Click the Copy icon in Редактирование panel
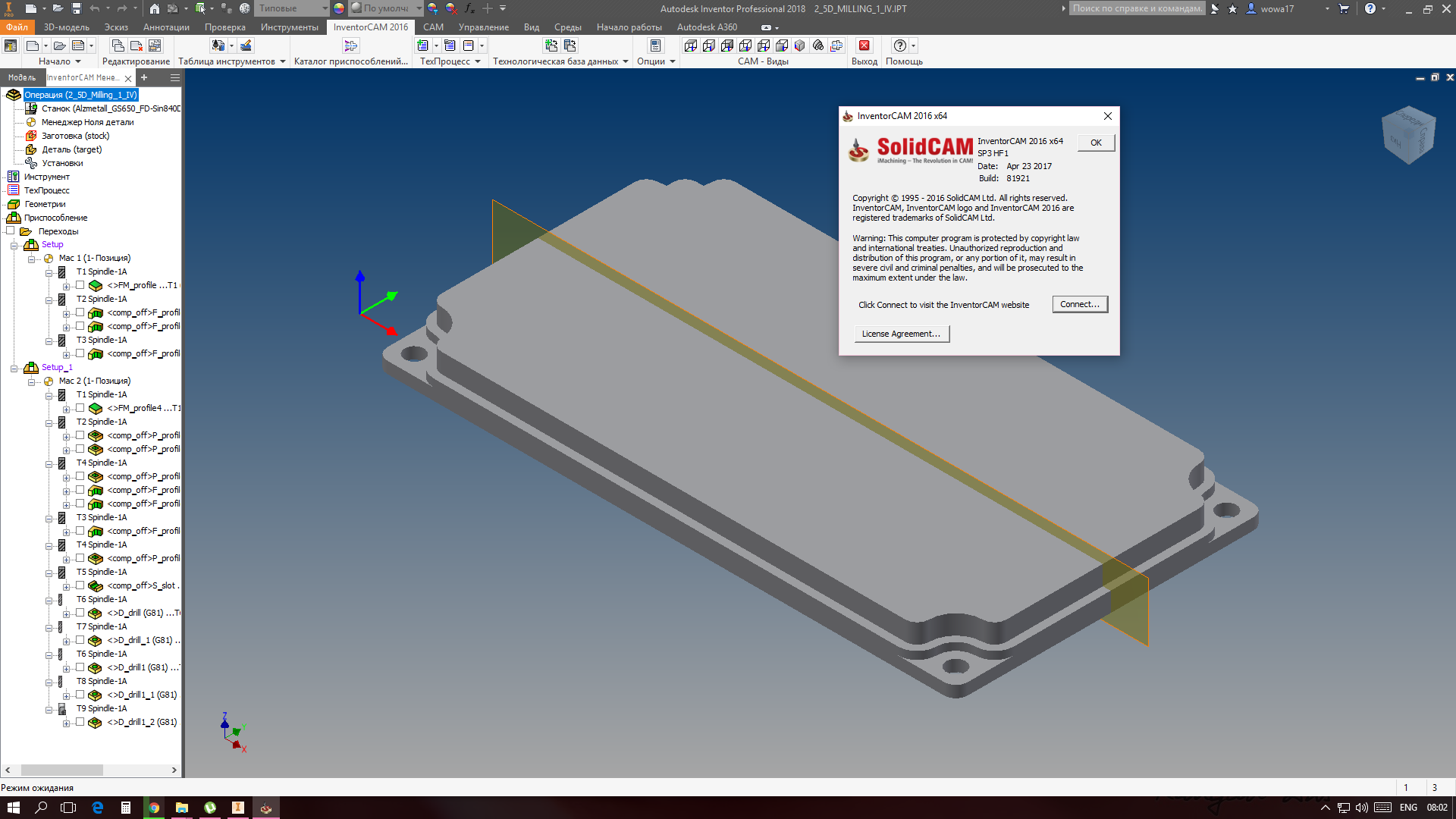The width and height of the screenshot is (1456, 819). click(118, 45)
